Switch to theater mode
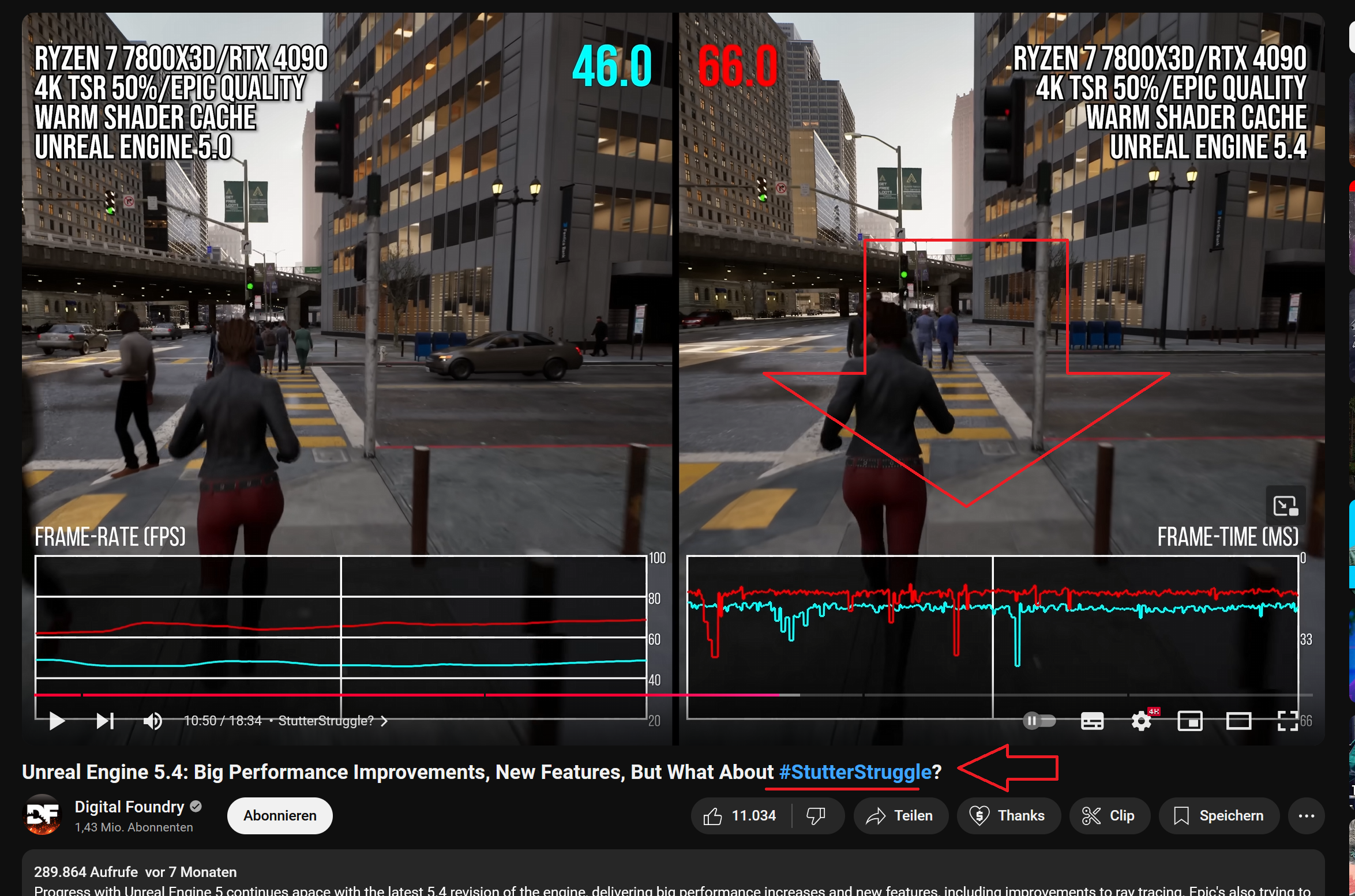Viewport: 1355px width, 896px height. click(x=1239, y=720)
